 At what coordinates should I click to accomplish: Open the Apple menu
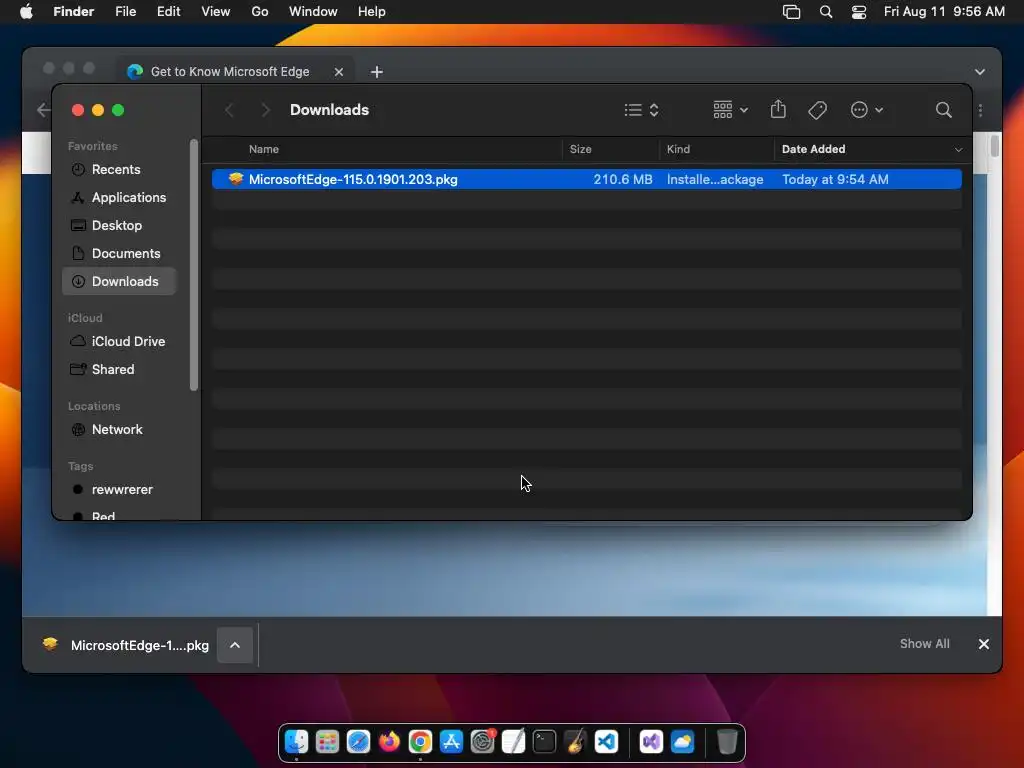tap(26, 12)
